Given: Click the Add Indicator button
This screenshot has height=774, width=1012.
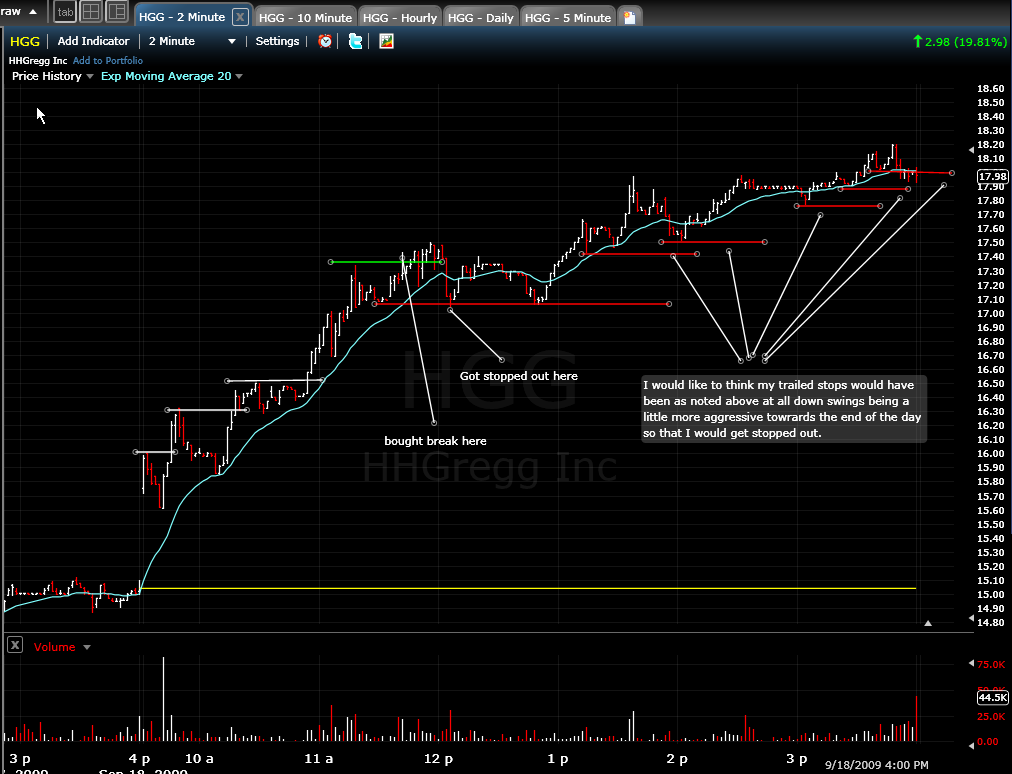Looking at the screenshot, I should point(94,41).
